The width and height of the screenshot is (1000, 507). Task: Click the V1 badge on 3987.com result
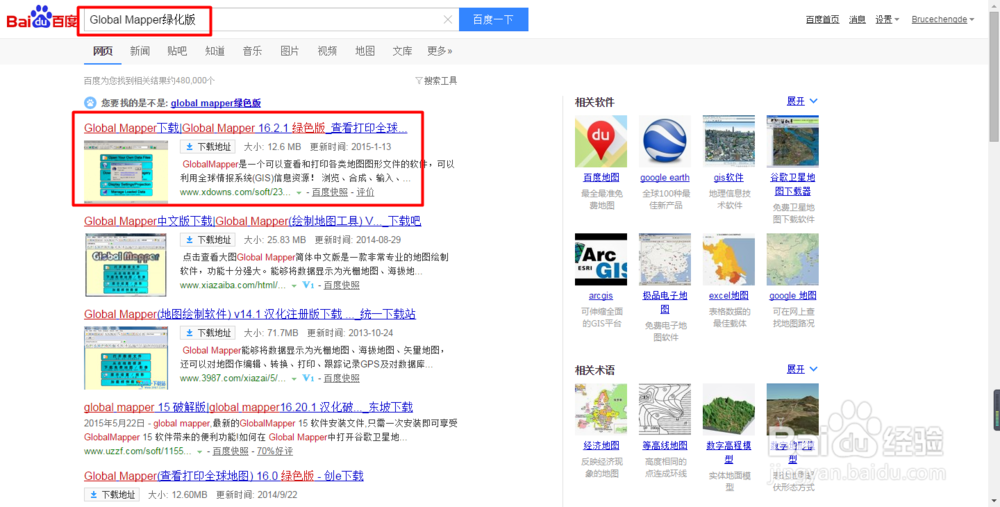tap(309, 378)
